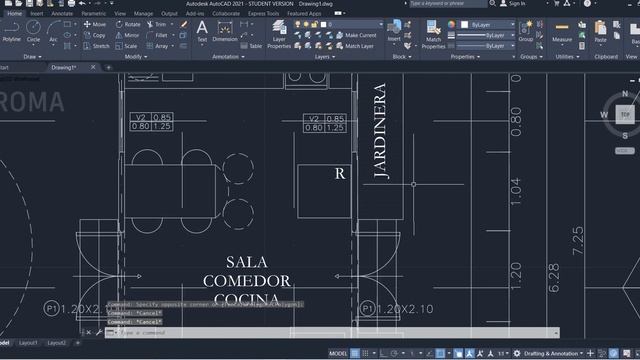Screen dimensions: 640x360
Task: Expand the Block panel
Action: pyautogui.click(x=402, y=57)
